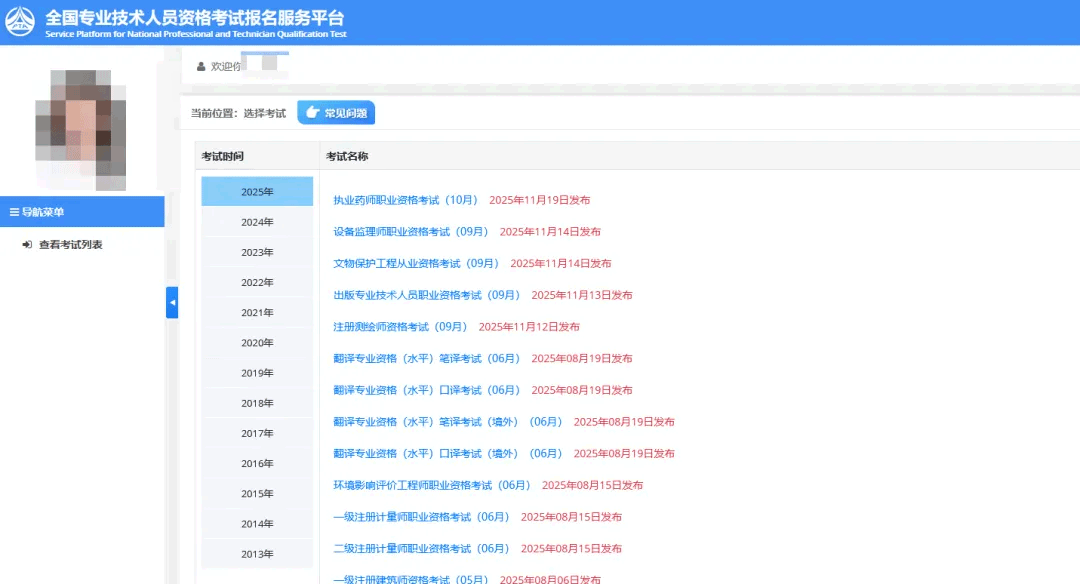The width and height of the screenshot is (1080, 584).
Task: Click the user icon beside welcome text
Action: point(201,66)
